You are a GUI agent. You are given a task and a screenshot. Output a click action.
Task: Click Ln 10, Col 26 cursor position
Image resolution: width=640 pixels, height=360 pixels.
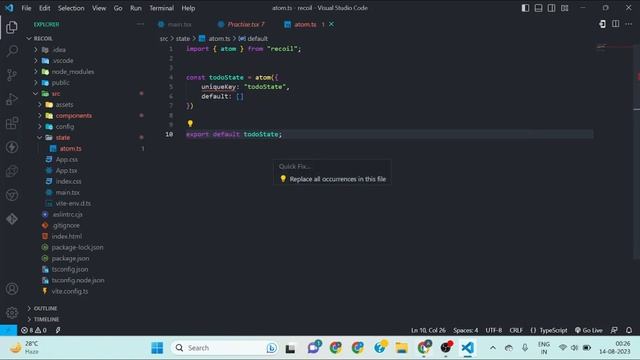tap(428, 330)
